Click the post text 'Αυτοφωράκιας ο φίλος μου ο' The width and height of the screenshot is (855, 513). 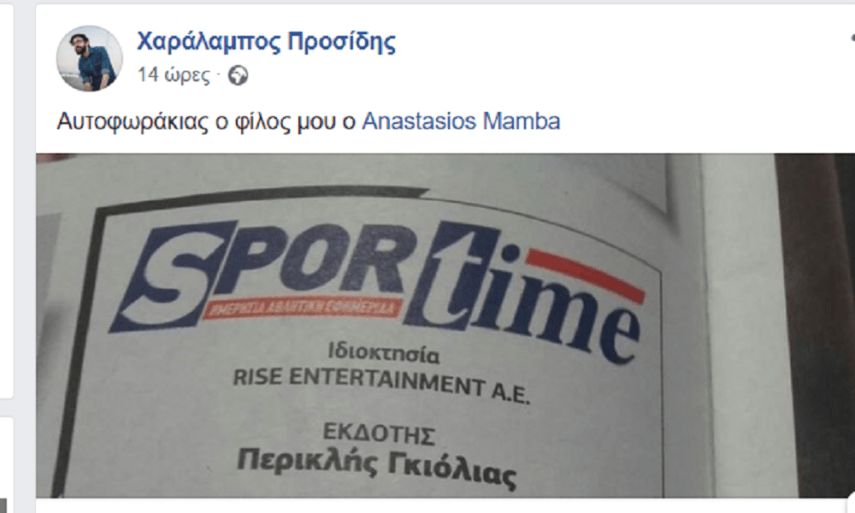tap(207, 121)
